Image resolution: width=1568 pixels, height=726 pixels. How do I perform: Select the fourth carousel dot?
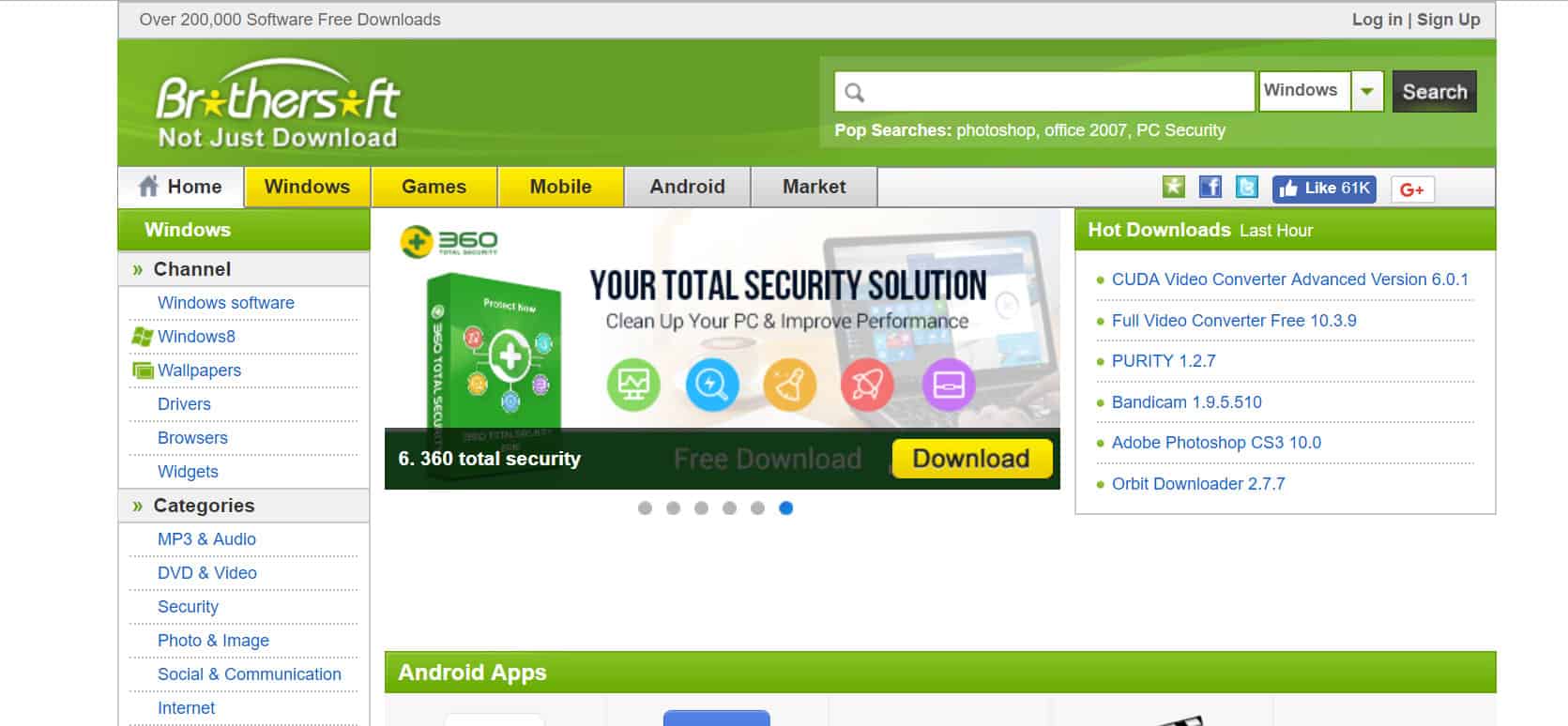(x=729, y=508)
